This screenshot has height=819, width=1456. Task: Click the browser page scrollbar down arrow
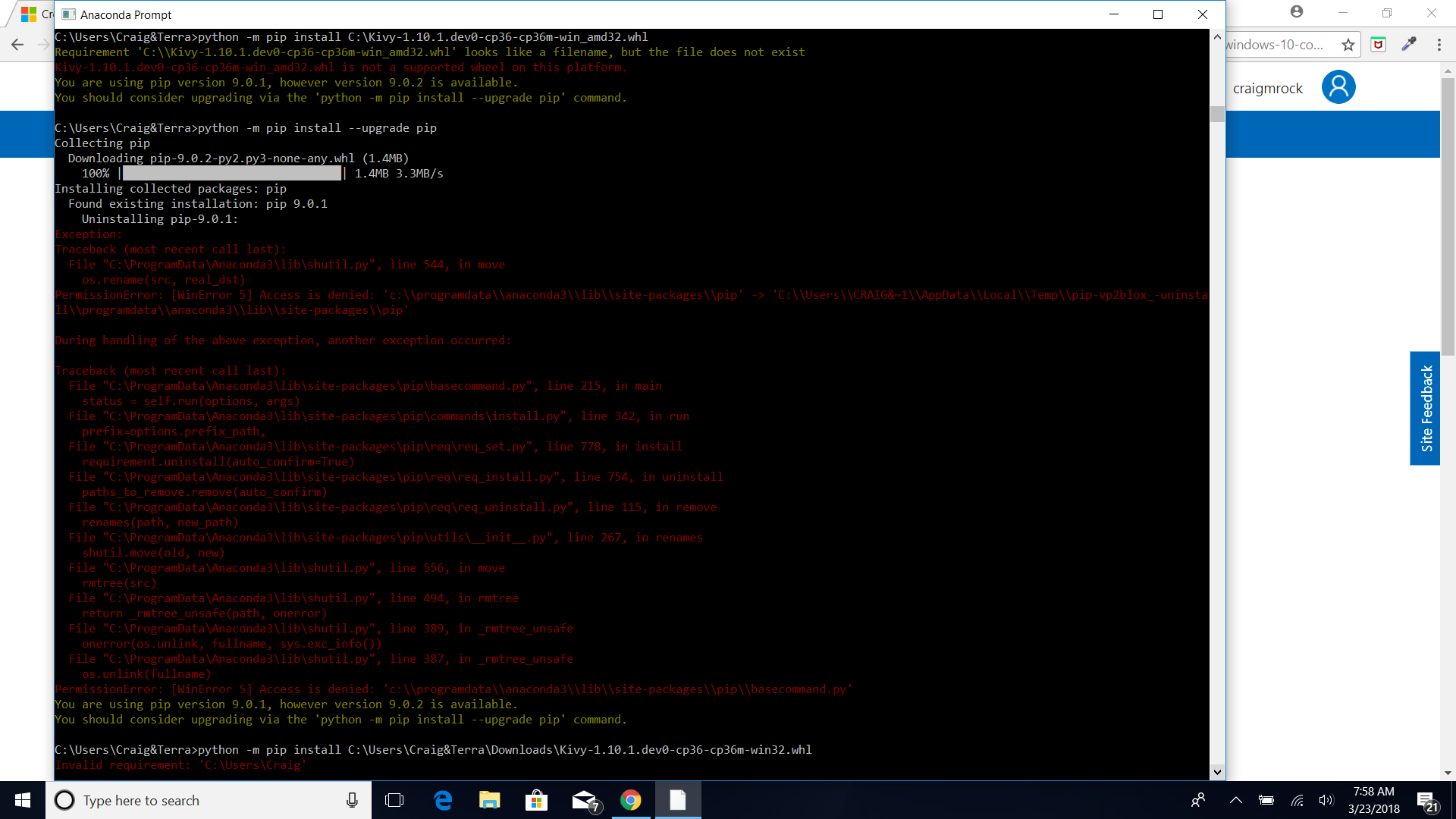pos(1448,773)
